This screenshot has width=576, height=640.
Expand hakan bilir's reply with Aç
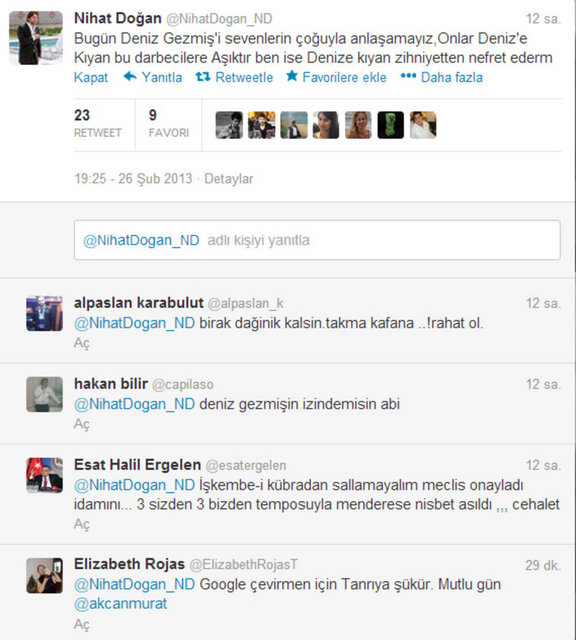pyautogui.click(x=82, y=424)
